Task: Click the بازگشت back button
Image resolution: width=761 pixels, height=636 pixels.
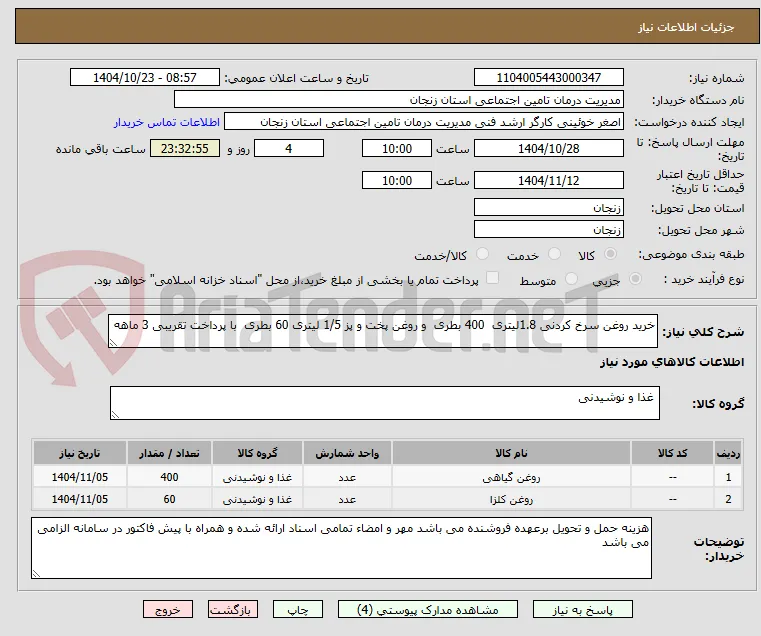Action: tap(233, 610)
